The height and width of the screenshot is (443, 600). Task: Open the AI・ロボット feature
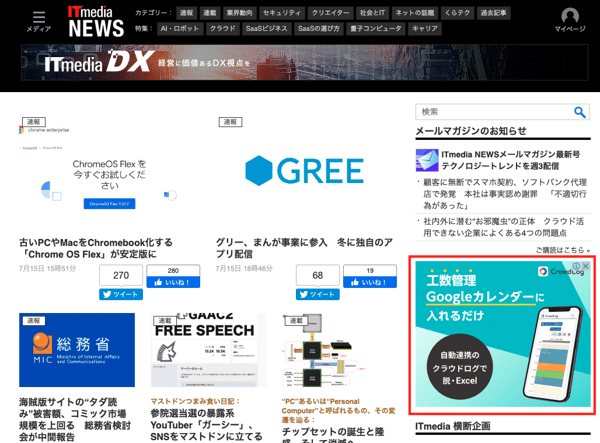[180, 29]
